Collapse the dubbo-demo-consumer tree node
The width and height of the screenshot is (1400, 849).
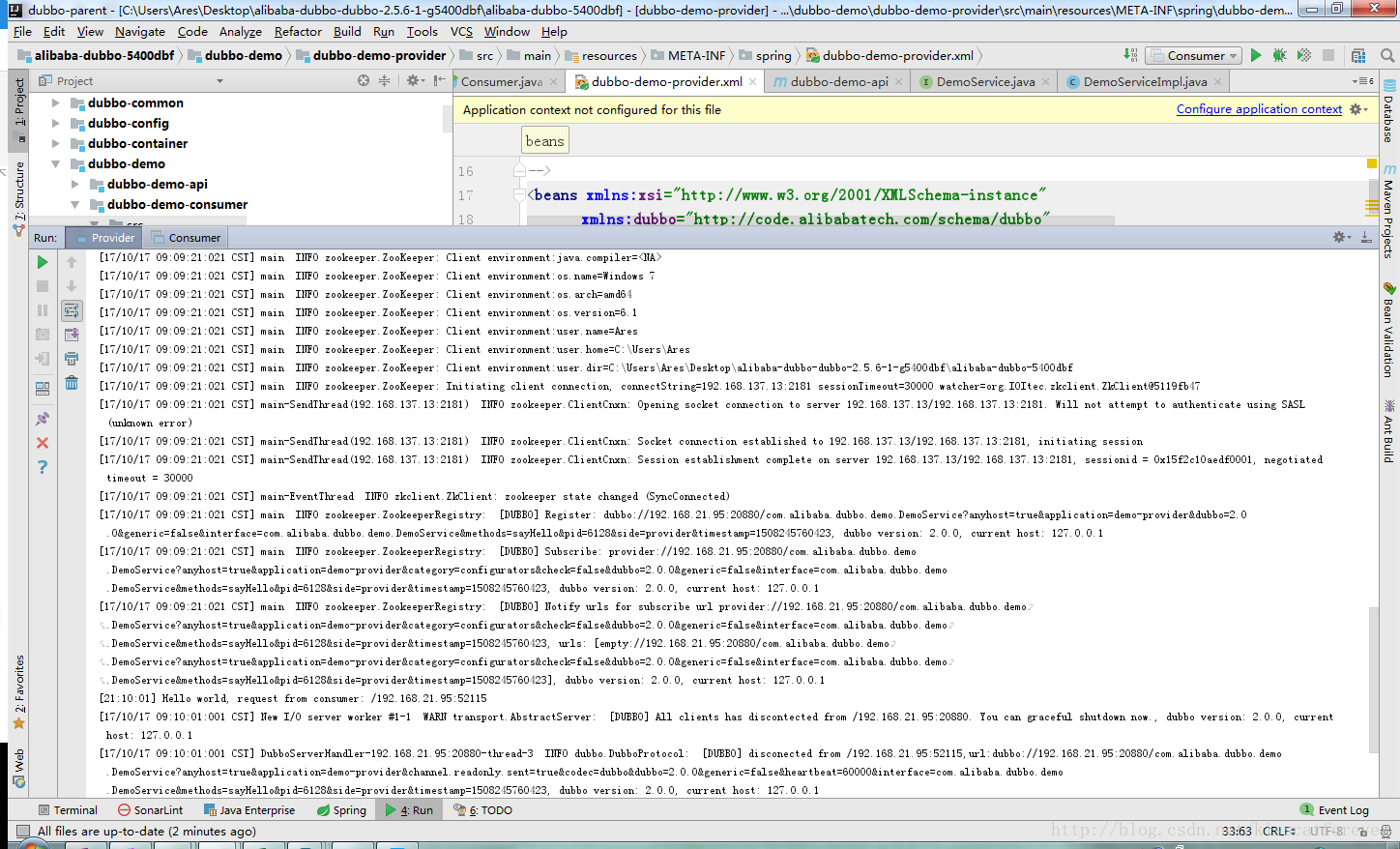coord(74,204)
